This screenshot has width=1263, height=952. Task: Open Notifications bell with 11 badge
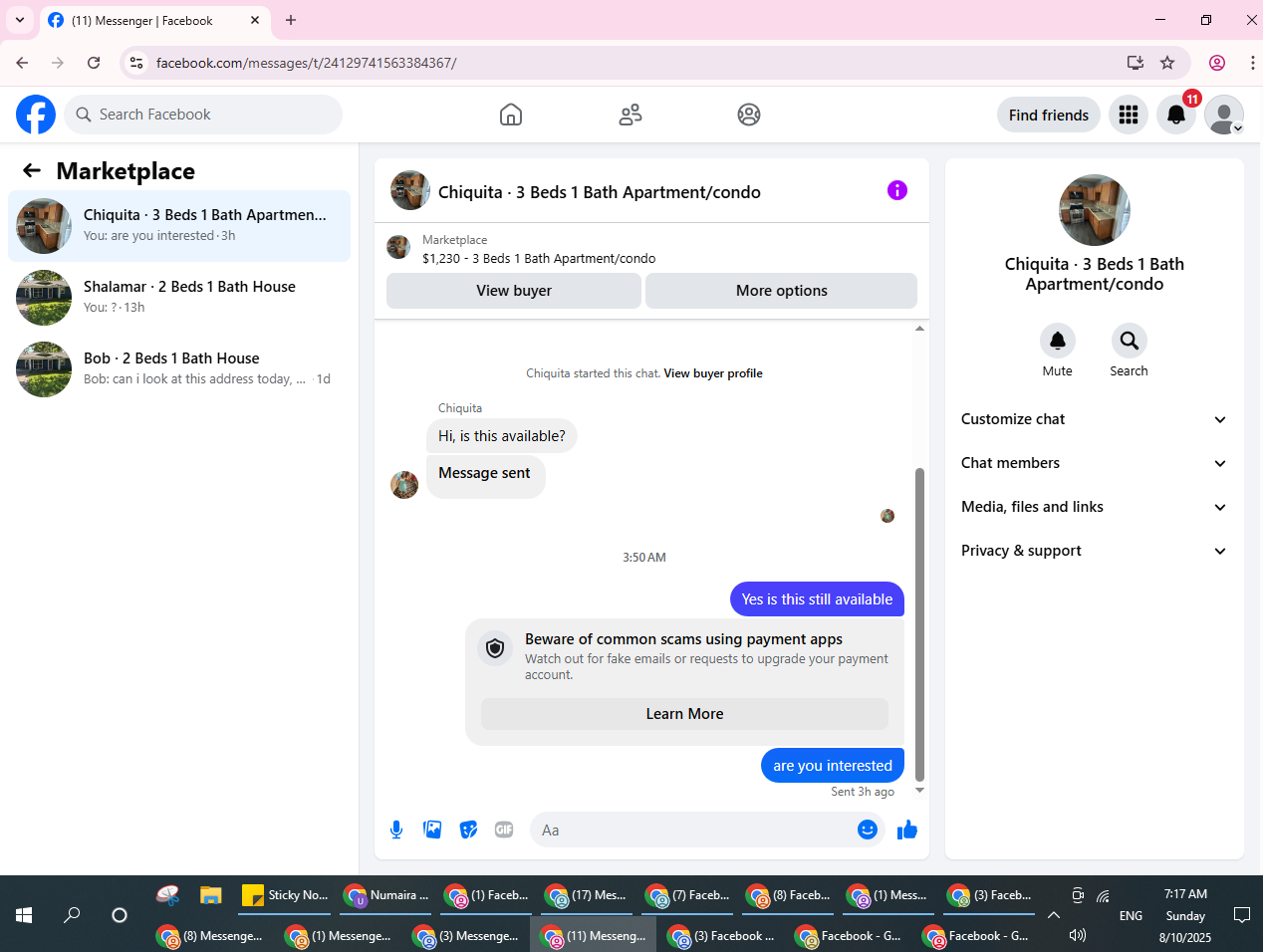point(1176,115)
